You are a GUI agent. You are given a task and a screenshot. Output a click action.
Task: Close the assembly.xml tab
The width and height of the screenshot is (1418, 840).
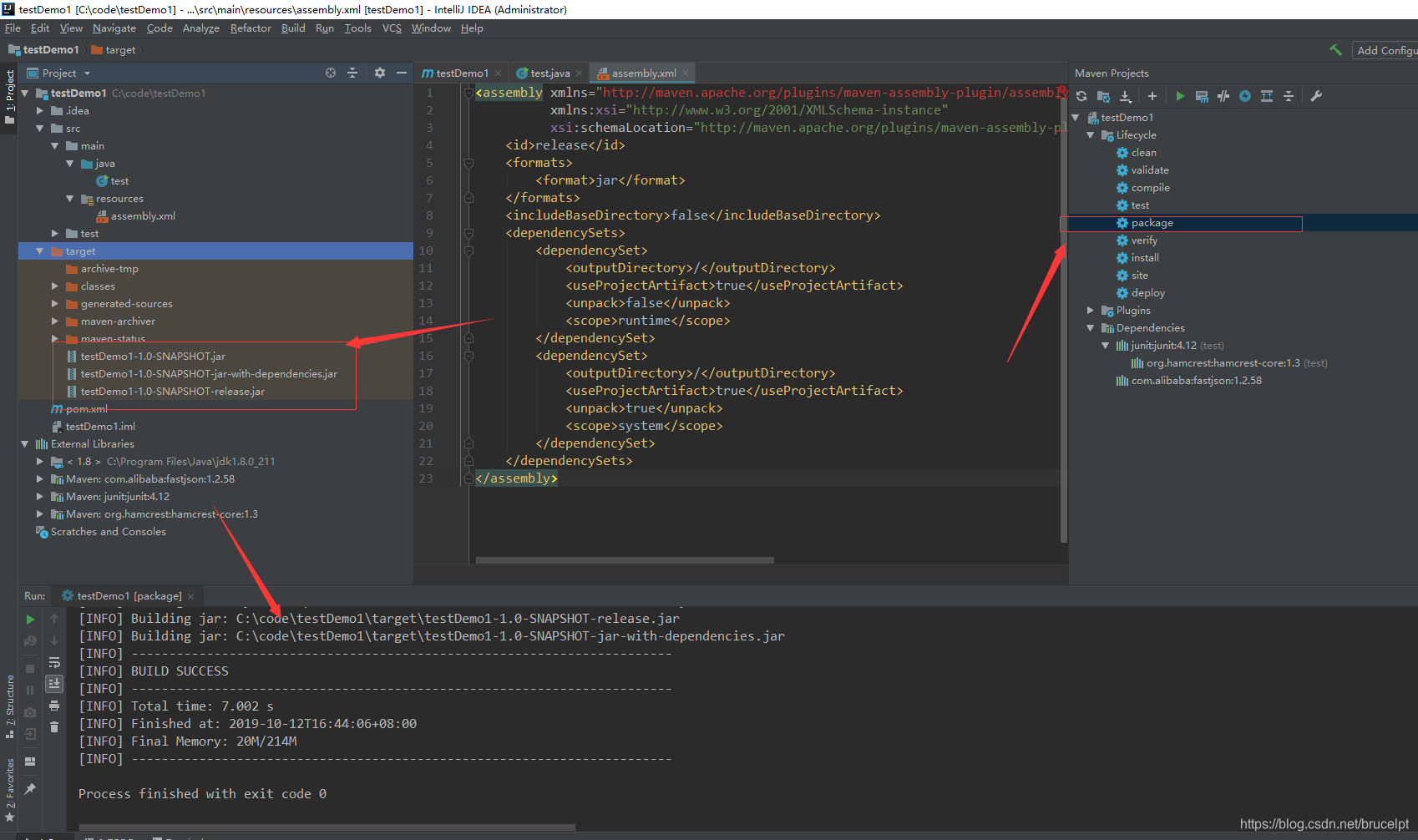(685, 73)
